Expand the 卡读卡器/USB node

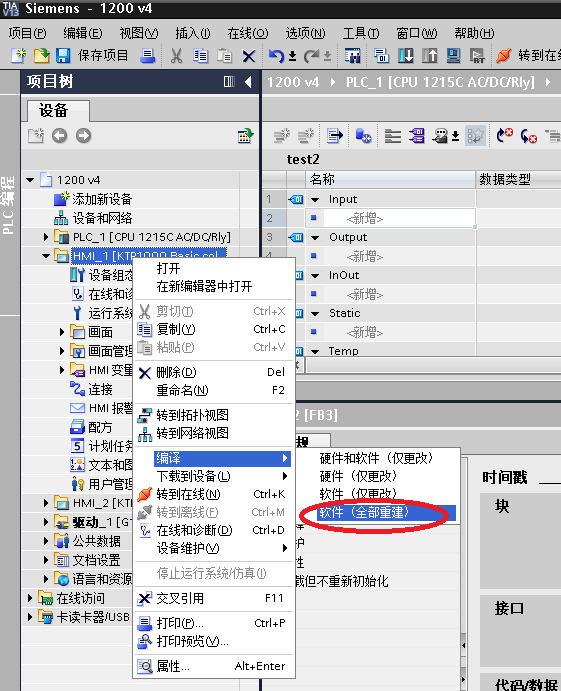pos(30,617)
